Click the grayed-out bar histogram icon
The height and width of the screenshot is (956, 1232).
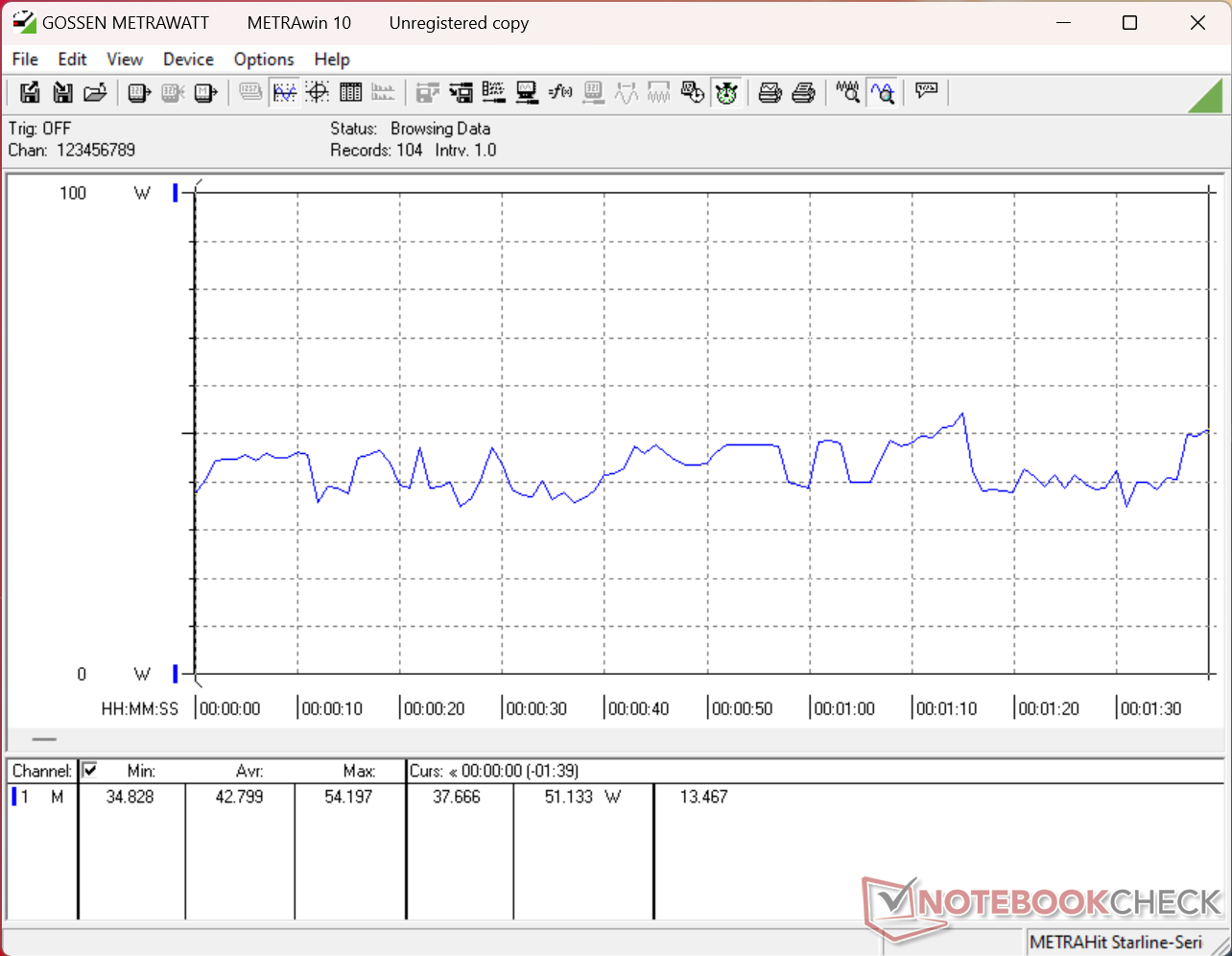click(383, 93)
